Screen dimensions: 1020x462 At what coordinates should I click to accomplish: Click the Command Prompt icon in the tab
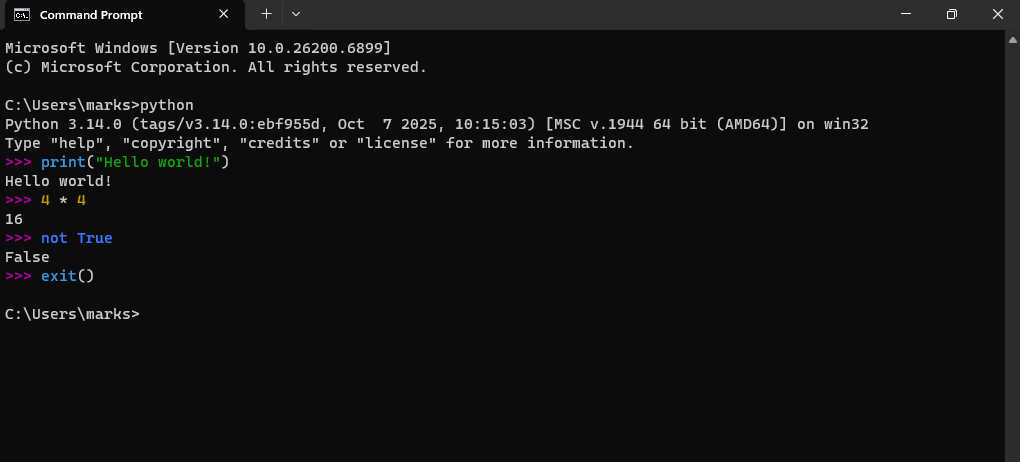point(21,14)
